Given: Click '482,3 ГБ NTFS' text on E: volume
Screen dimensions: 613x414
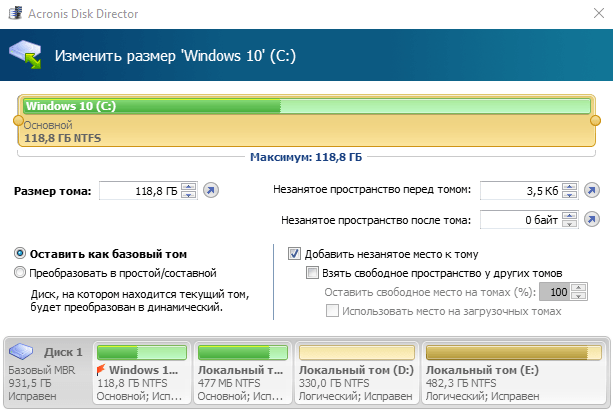Looking at the screenshot, I should [461, 383].
